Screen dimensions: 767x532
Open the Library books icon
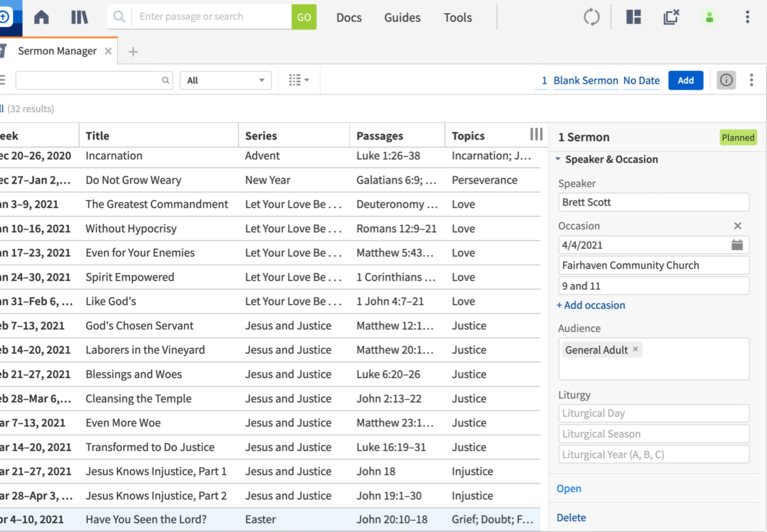pos(79,17)
